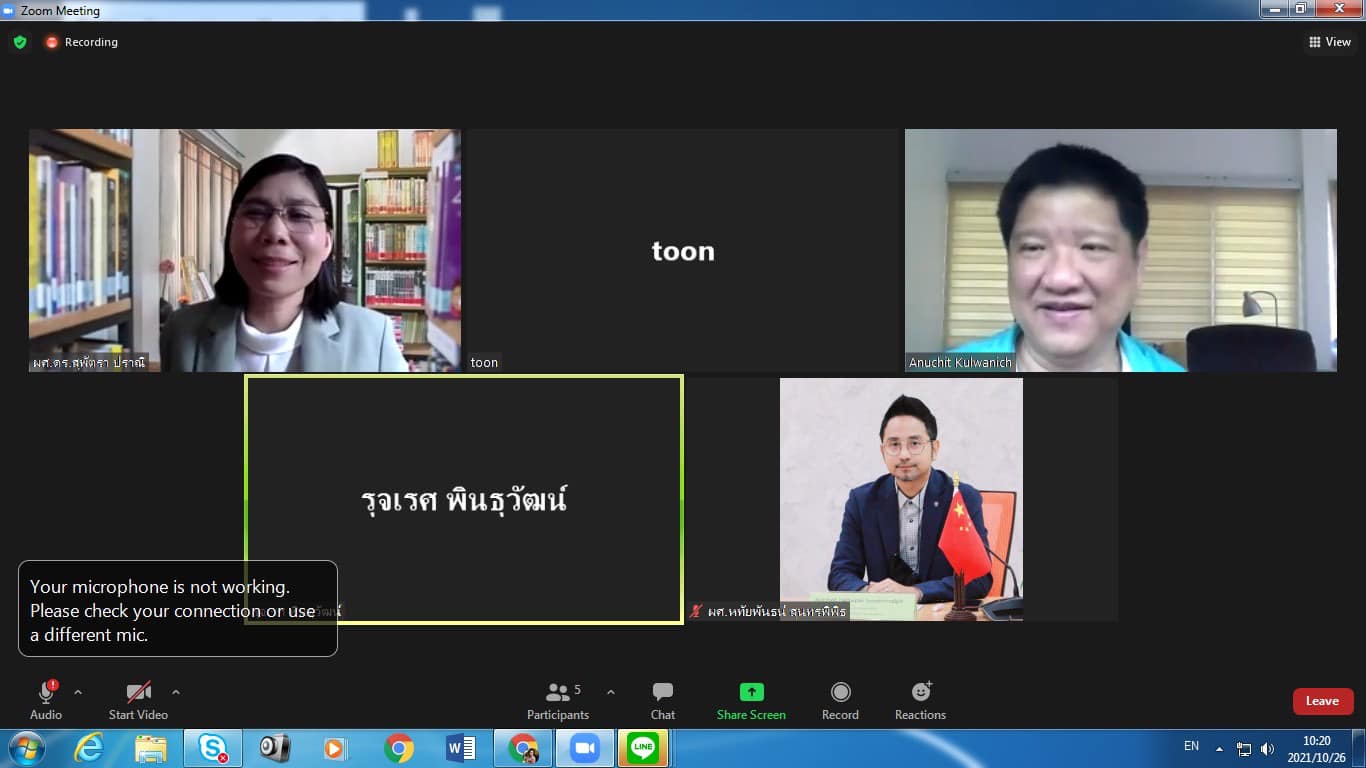Open LINE from the taskbar

click(643, 748)
